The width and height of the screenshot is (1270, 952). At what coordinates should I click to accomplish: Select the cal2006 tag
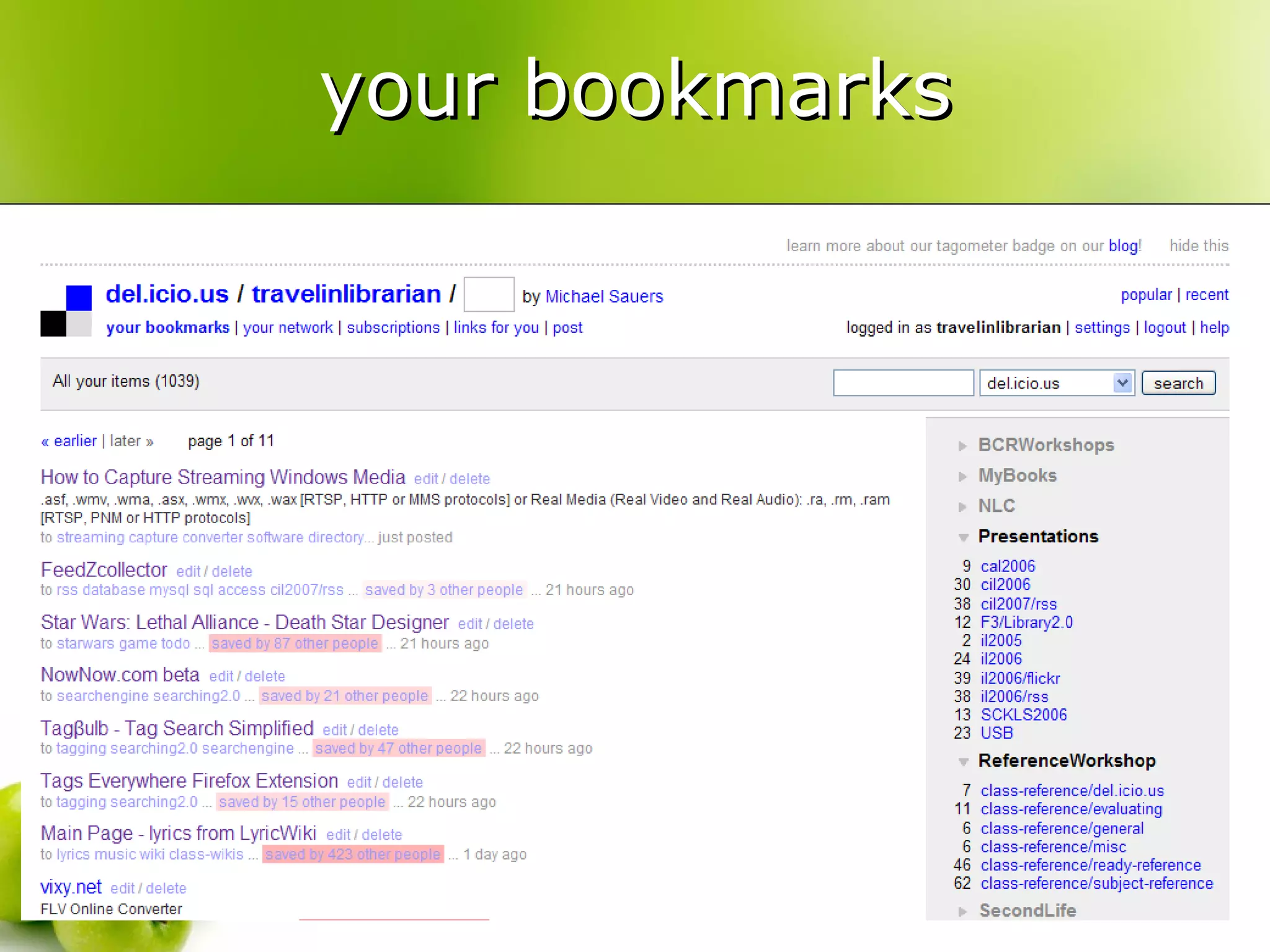(x=1008, y=566)
